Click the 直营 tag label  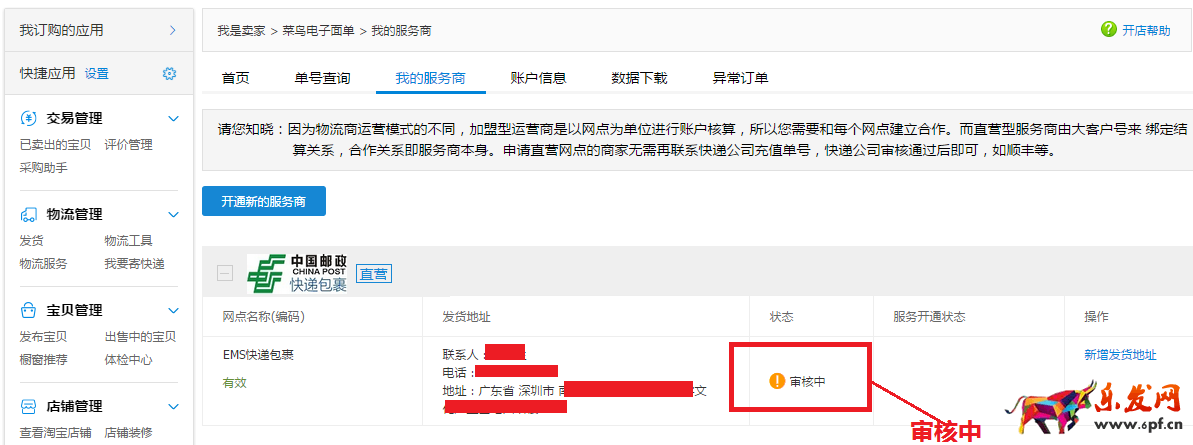(374, 273)
